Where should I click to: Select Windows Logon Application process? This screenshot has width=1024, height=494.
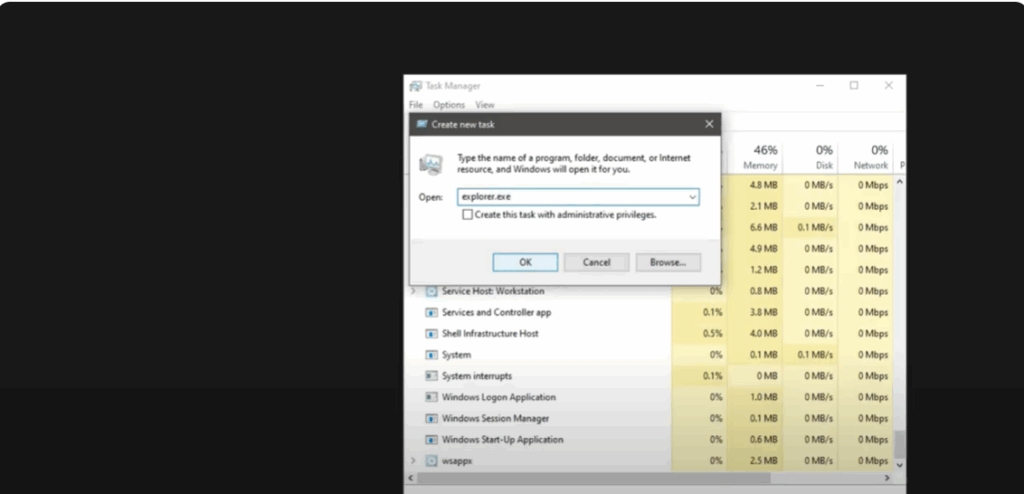(x=498, y=397)
